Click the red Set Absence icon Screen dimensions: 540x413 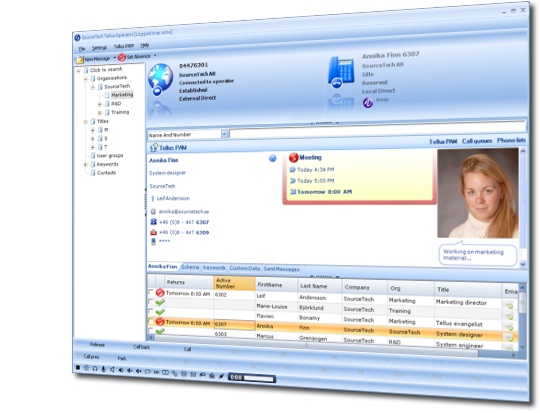(122, 58)
